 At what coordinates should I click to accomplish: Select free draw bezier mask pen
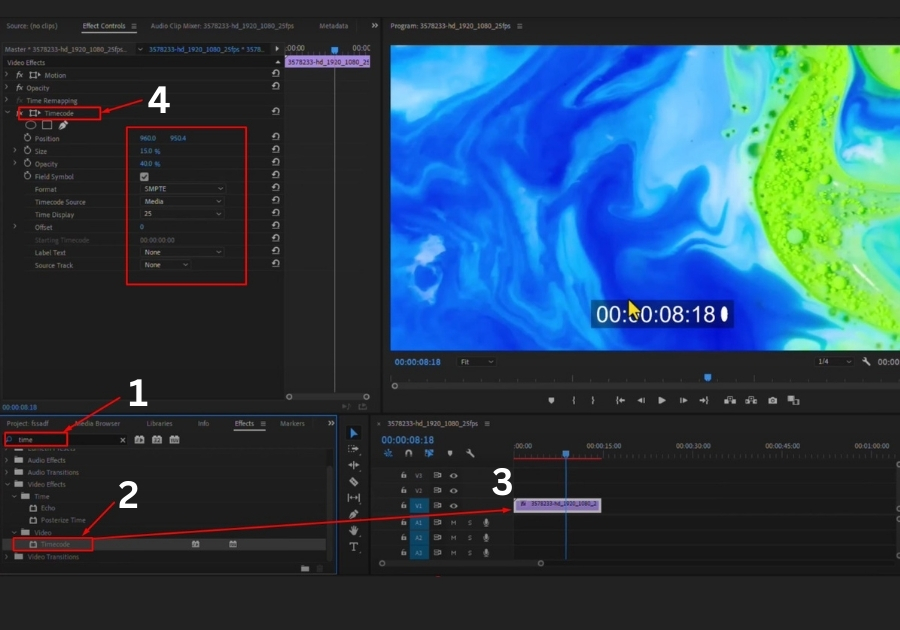pos(63,125)
